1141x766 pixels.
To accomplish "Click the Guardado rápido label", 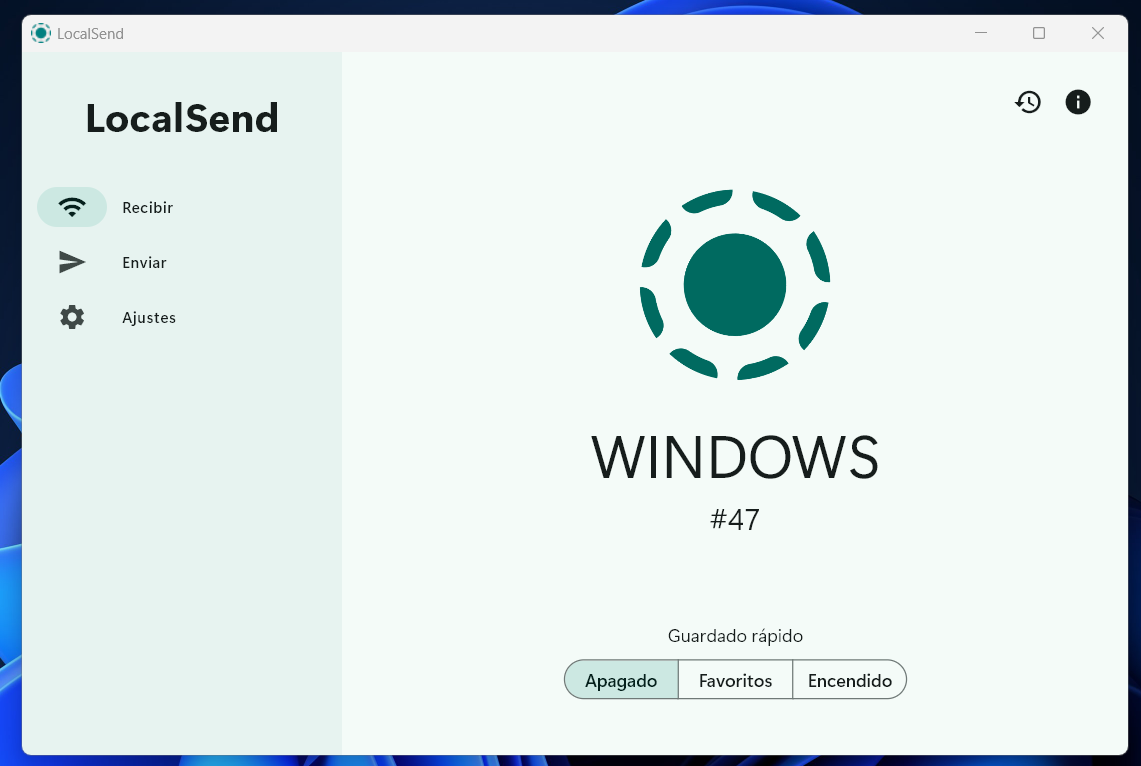I will [x=735, y=636].
